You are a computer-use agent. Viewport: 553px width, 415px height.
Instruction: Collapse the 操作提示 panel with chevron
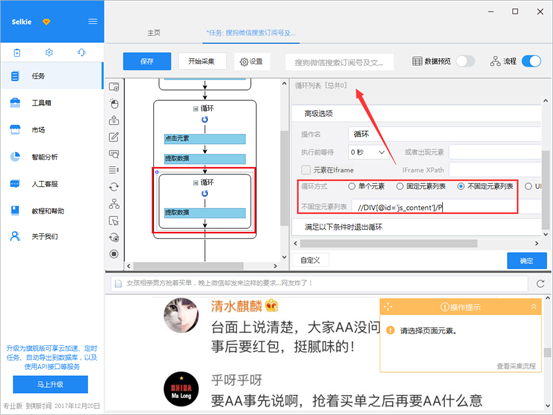point(534,307)
